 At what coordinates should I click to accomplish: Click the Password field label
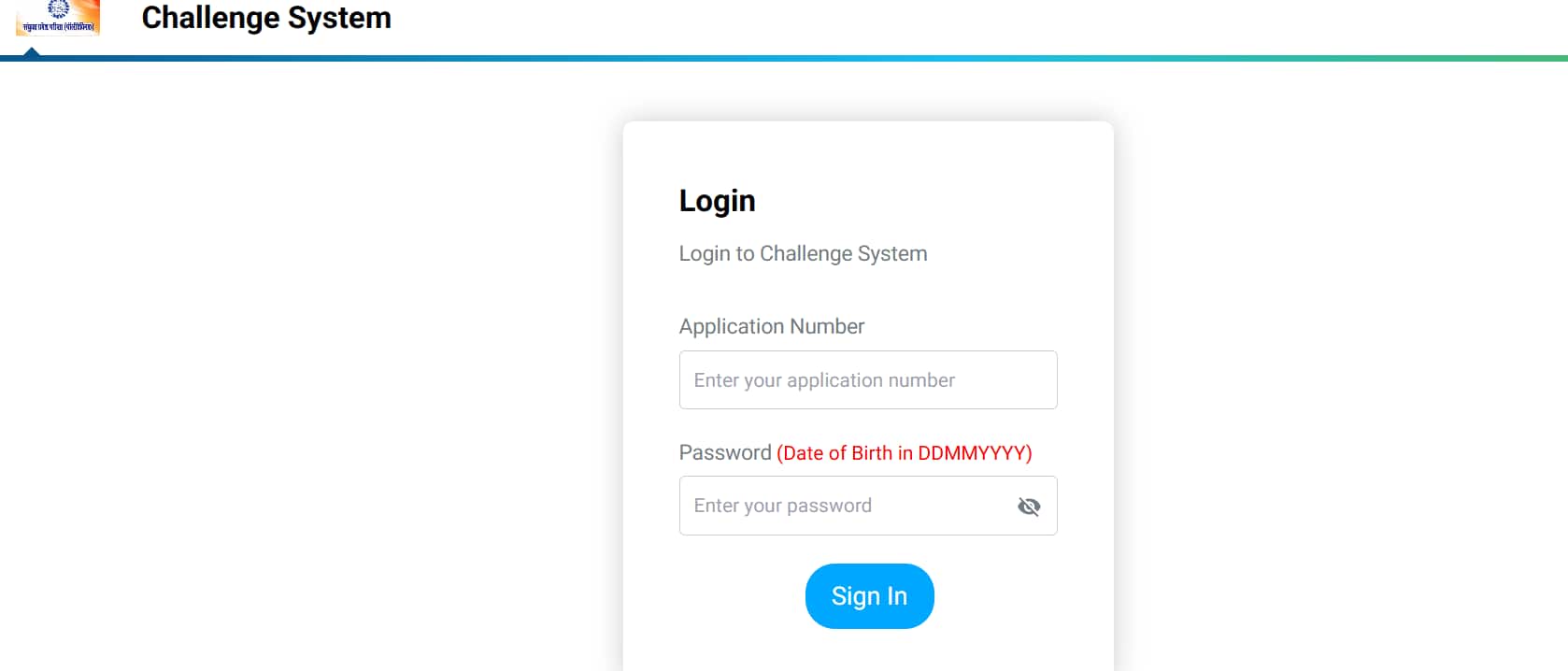[725, 452]
